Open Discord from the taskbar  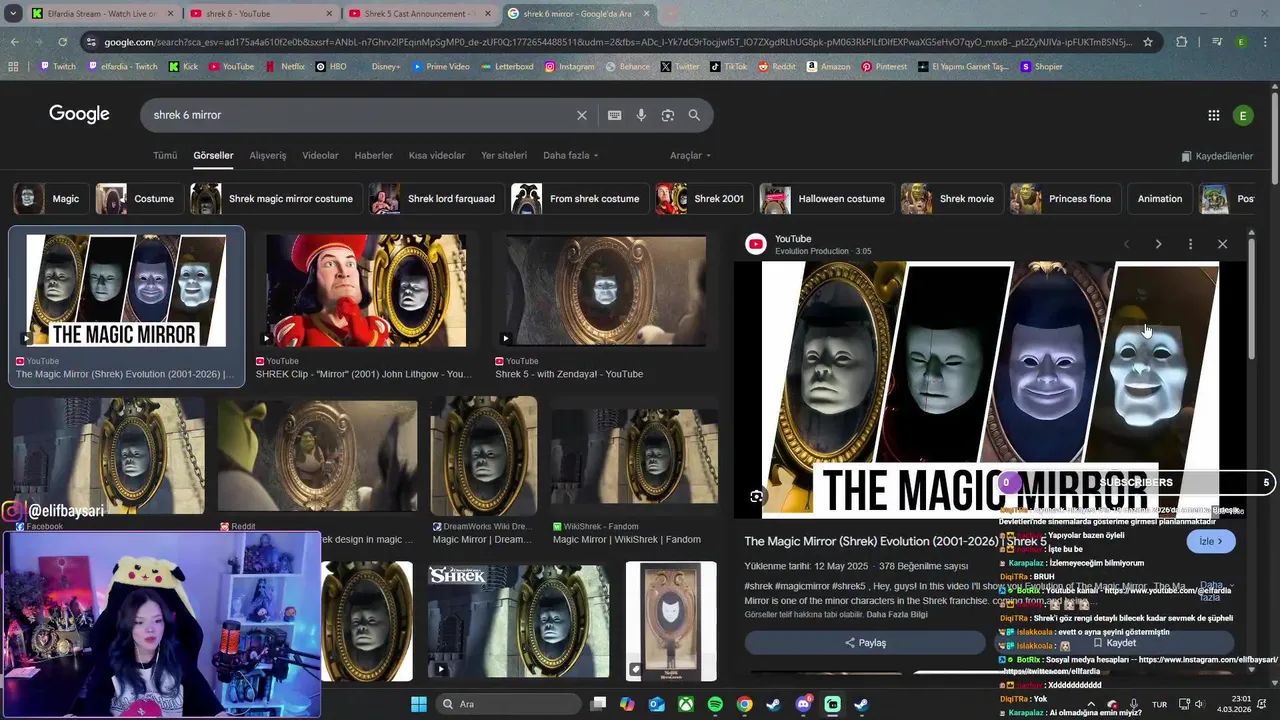[803, 704]
